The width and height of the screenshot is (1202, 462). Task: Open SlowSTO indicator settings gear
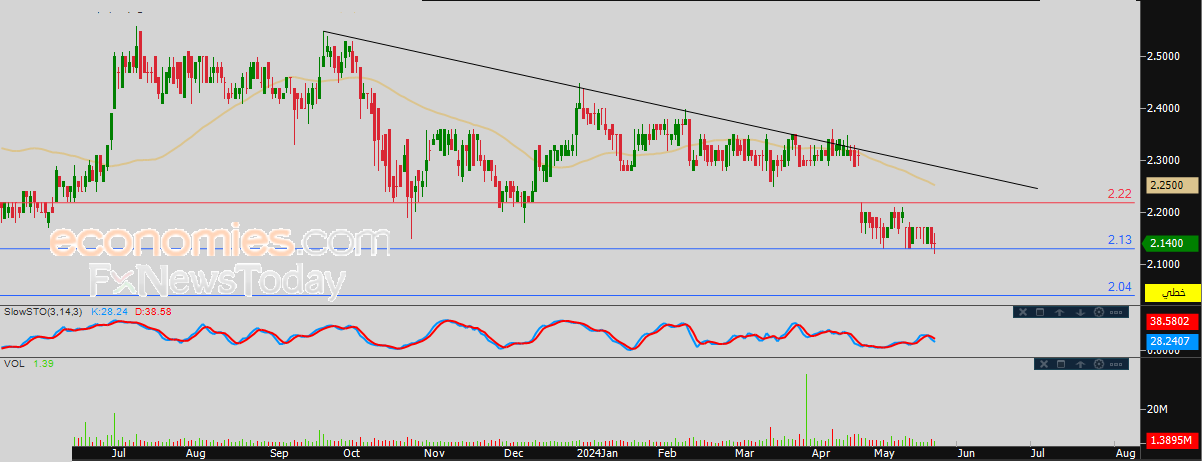coord(1099,312)
